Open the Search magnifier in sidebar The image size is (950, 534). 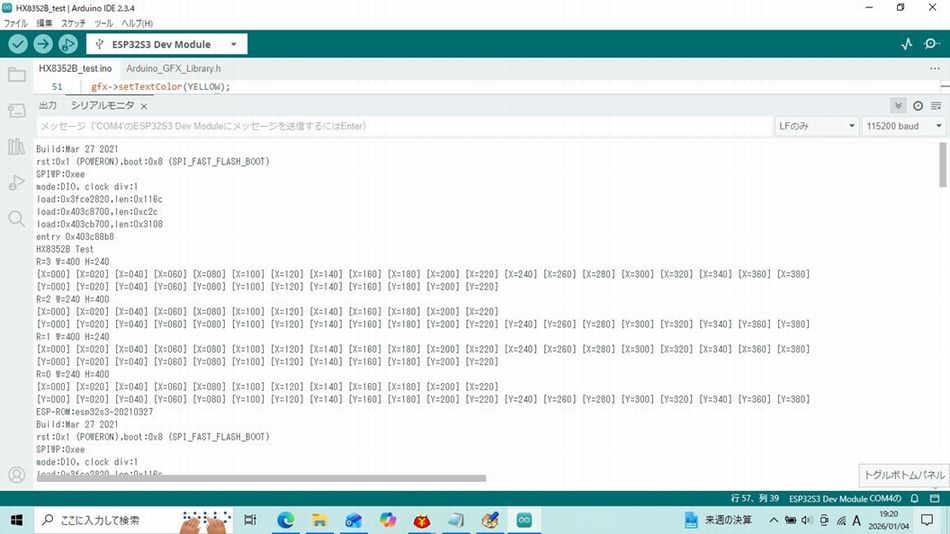[x=16, y=218]
